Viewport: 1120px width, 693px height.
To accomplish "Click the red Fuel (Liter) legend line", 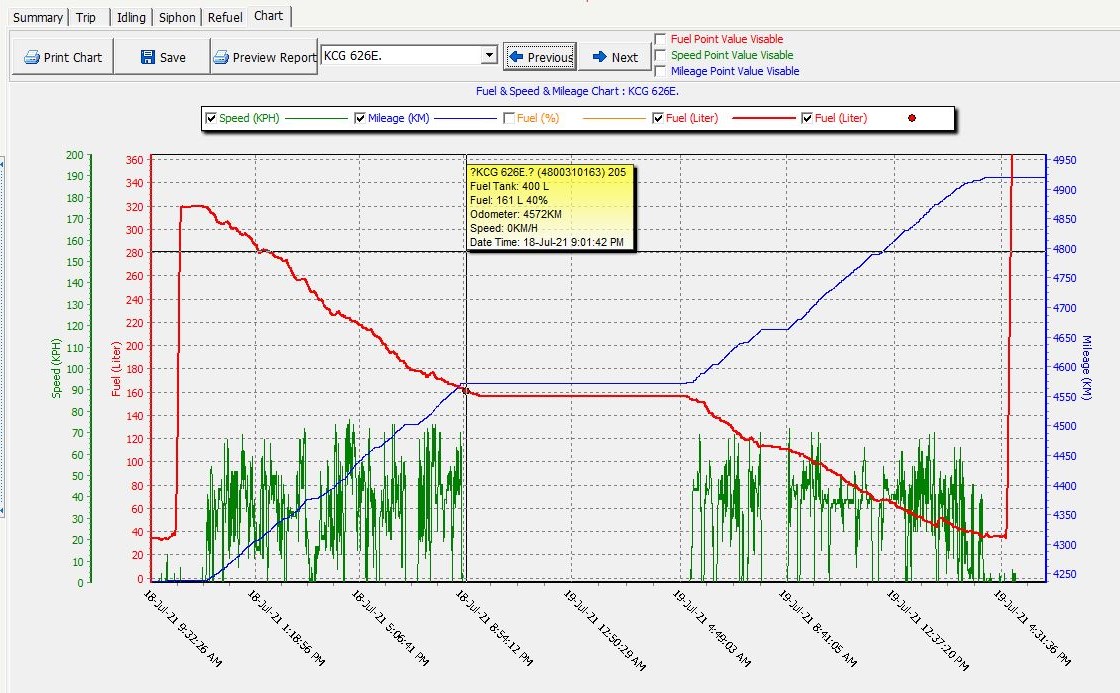I will (763, 118).
